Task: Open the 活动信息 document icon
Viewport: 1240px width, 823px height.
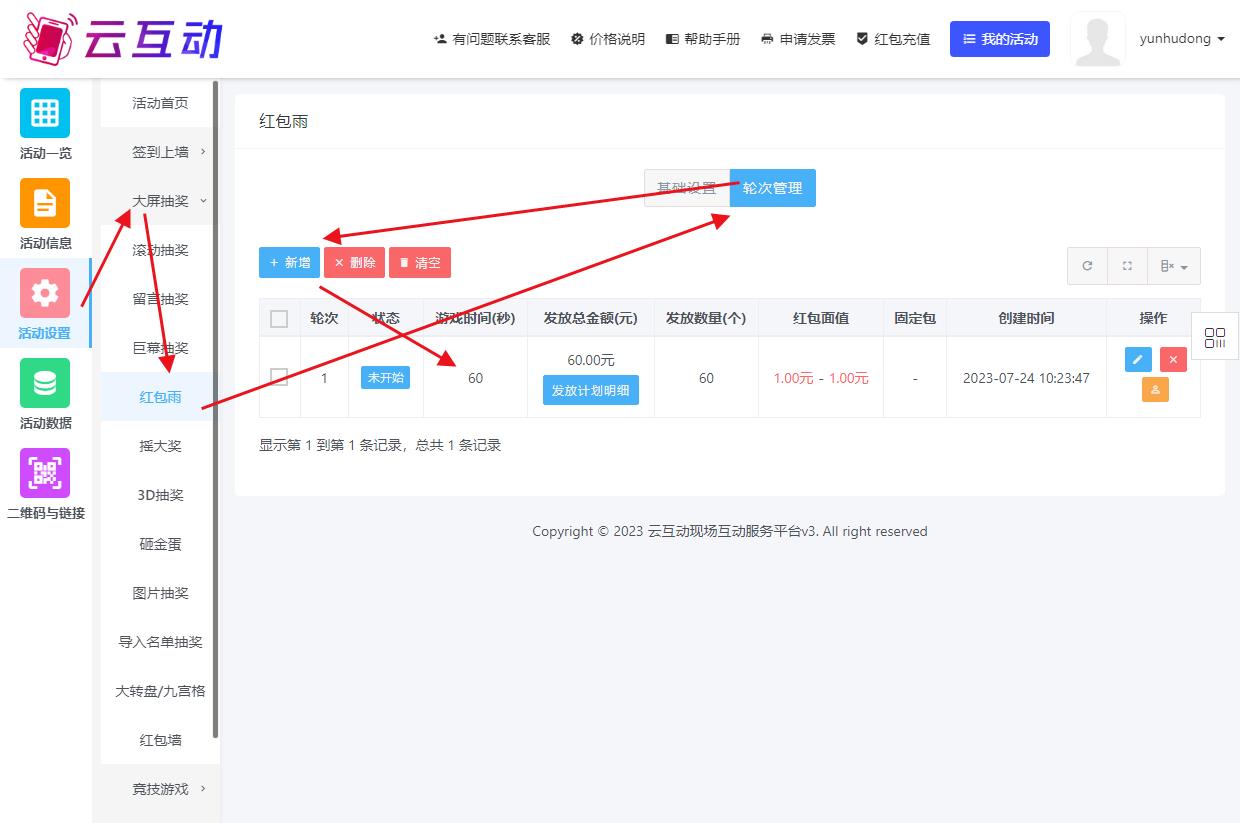Action: 45,203
